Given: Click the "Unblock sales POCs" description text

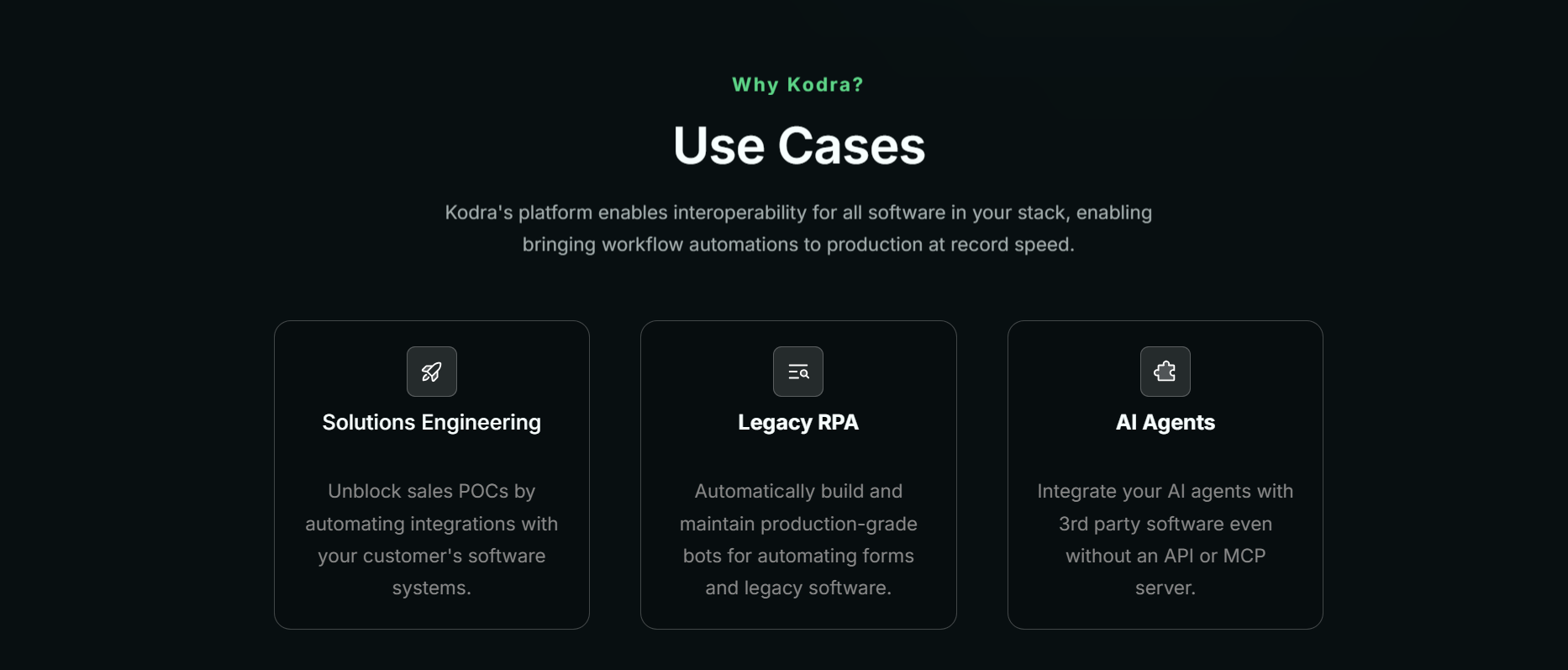Looking at the screenshot, I should click(432, 540).
